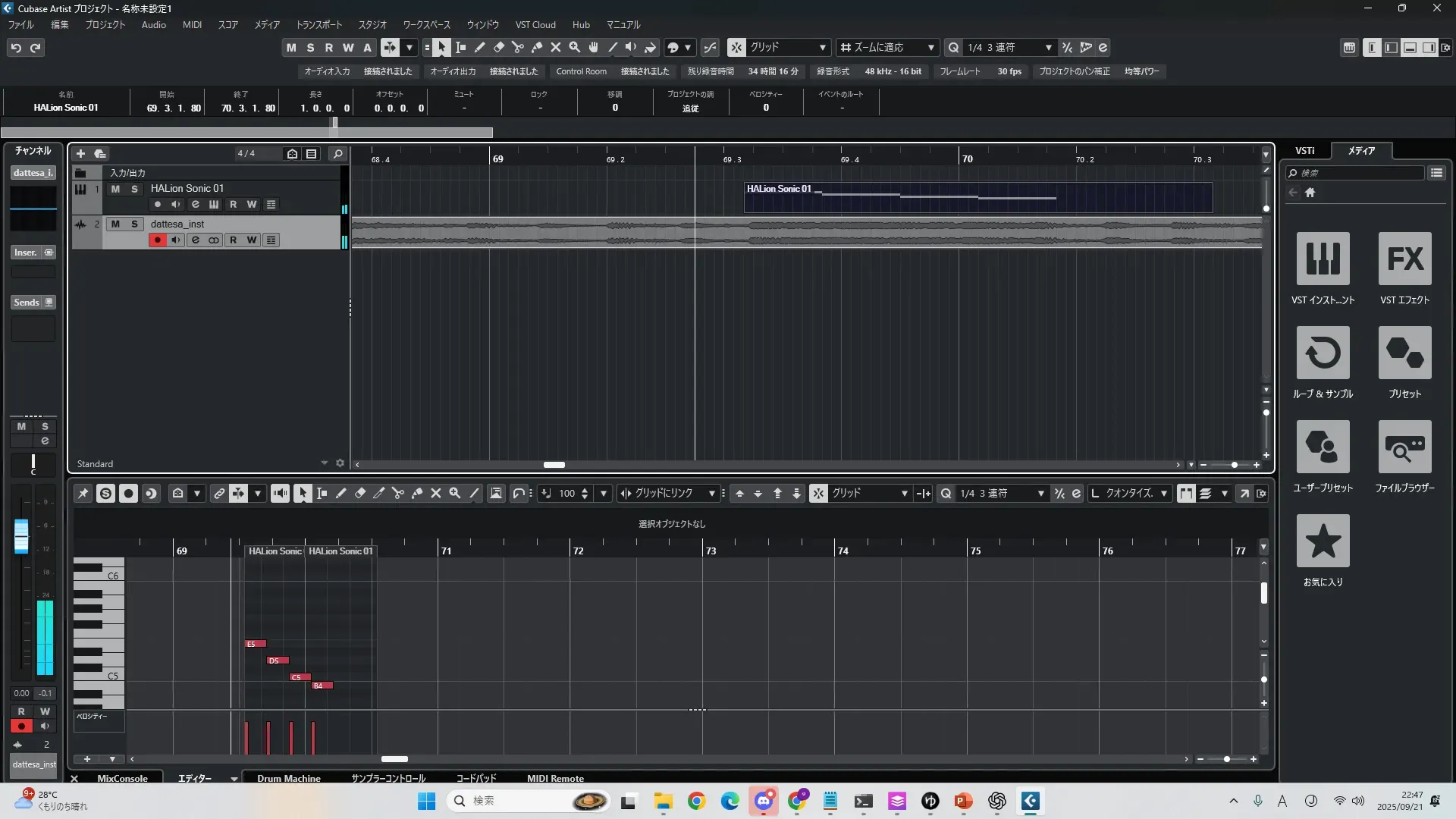1456x819 pixels.
Task: Click the Undo arrow icon
Action: click(16, 48)
